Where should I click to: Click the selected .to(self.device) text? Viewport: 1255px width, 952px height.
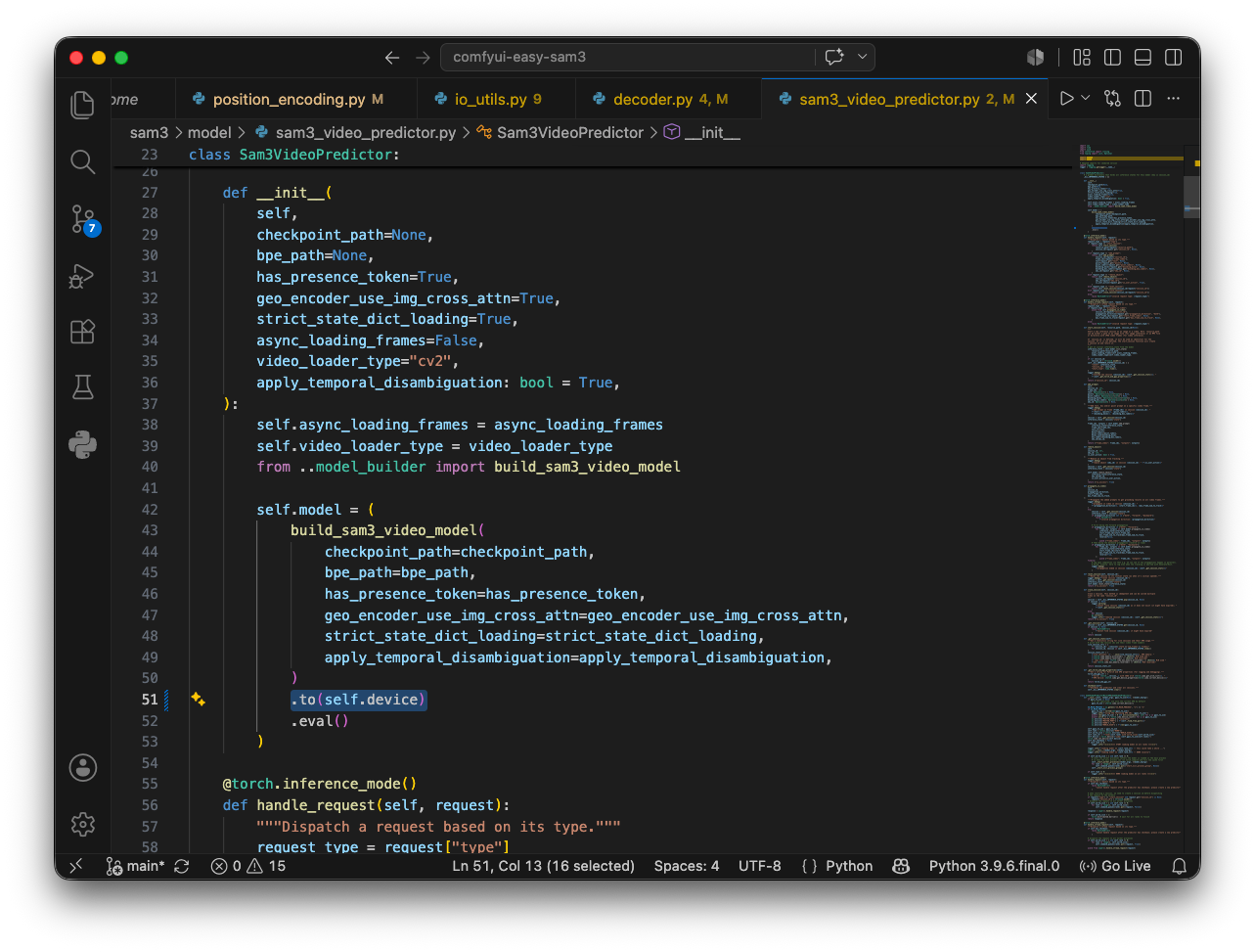point(358,700)
